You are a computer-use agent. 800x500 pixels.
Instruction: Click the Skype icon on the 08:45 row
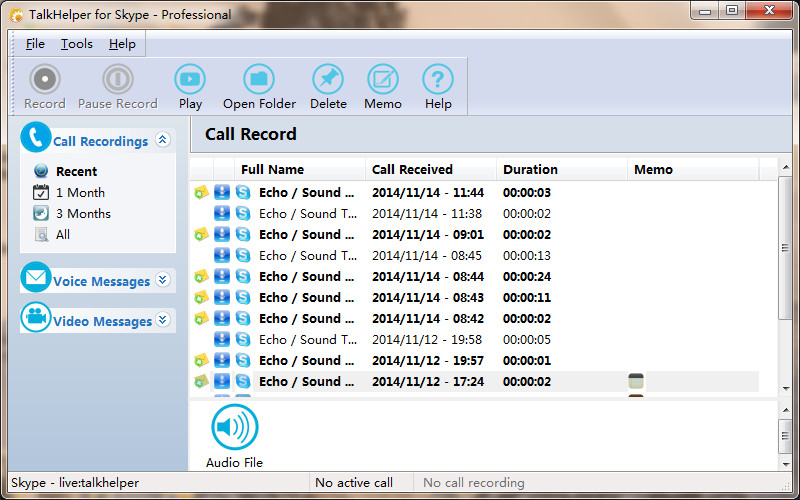243,255
